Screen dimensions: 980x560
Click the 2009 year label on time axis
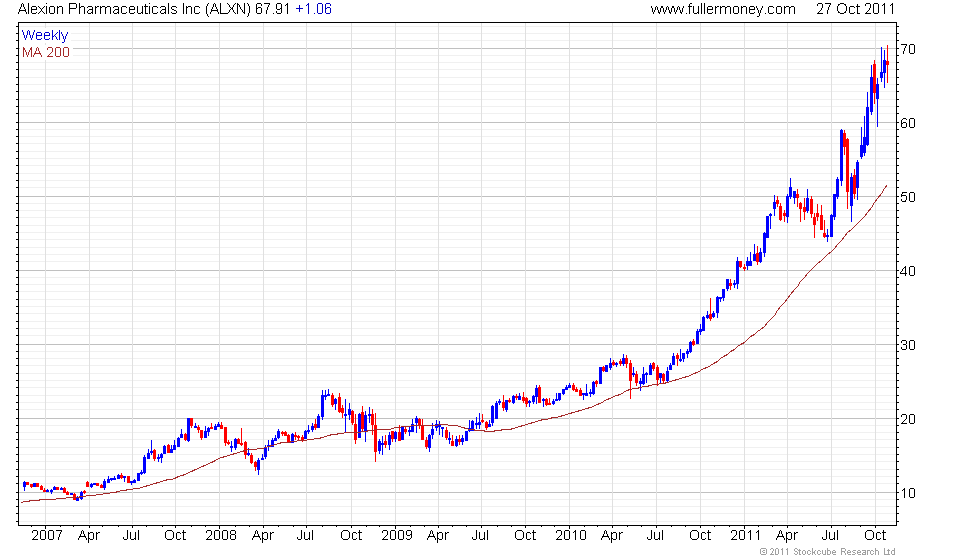point(397,536)
